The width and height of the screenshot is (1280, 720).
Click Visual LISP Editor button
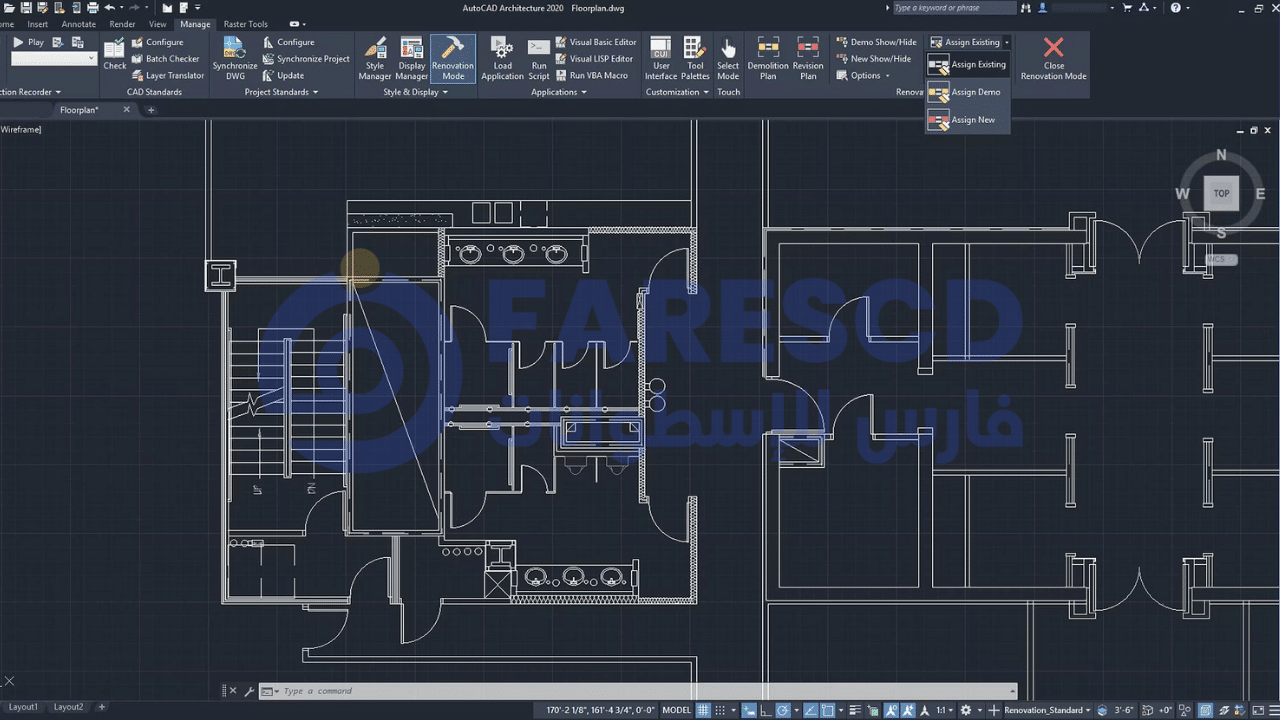coord(595,59)
